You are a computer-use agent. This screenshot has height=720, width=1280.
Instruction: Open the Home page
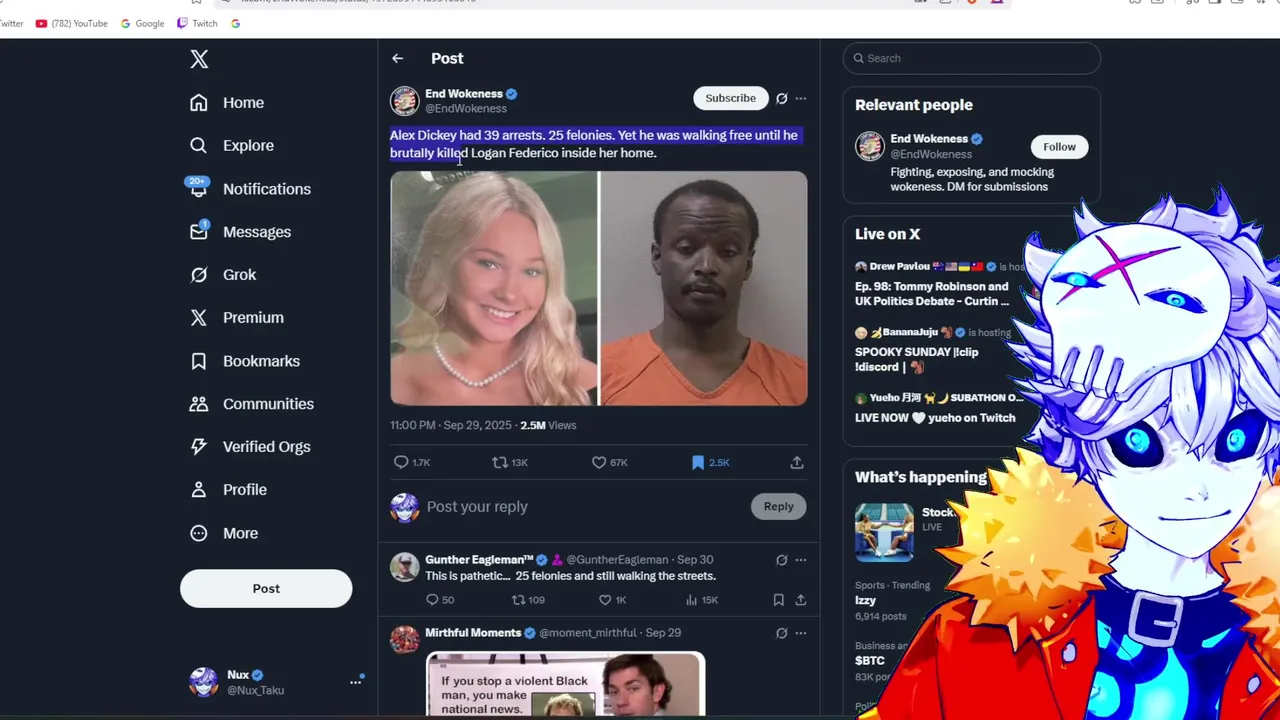click(x=243, y=103)
